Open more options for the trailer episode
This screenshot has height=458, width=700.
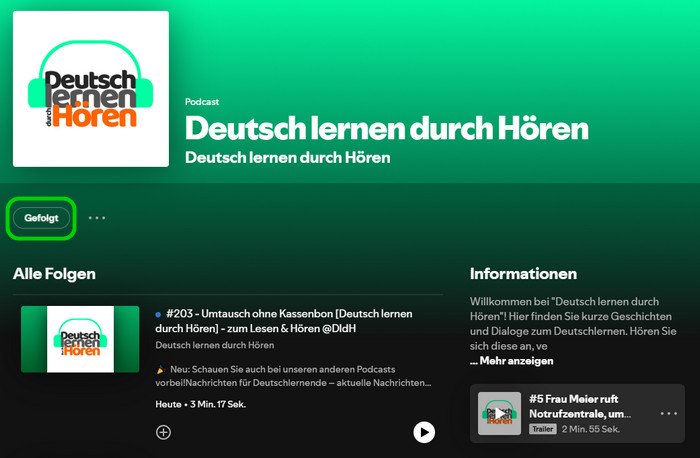point(669,413)
